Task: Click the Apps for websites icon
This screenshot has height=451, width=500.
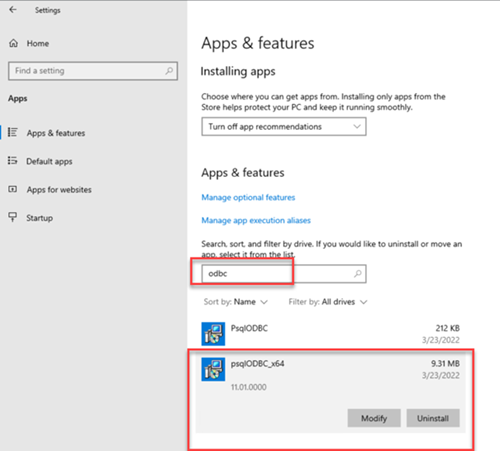Action: (x=13, y=189)
